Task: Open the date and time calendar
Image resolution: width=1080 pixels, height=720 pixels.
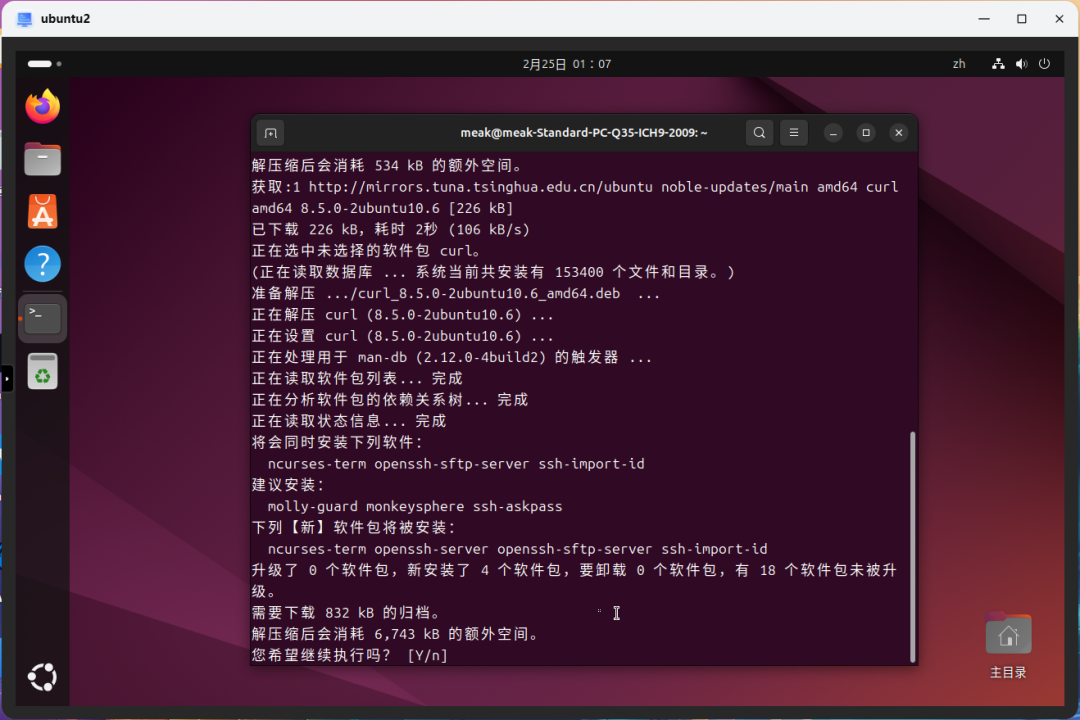Action: (566, 64)
